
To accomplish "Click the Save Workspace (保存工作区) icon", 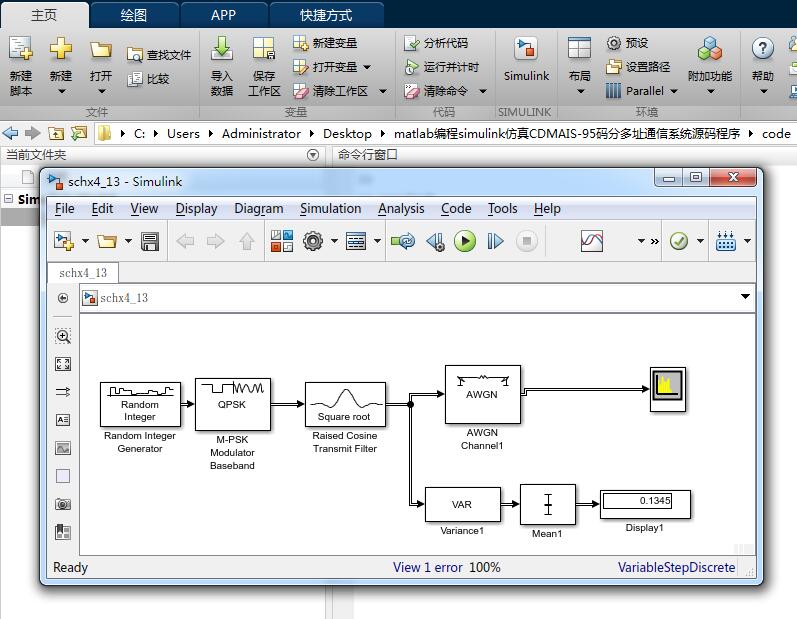I will coord(264,49).
